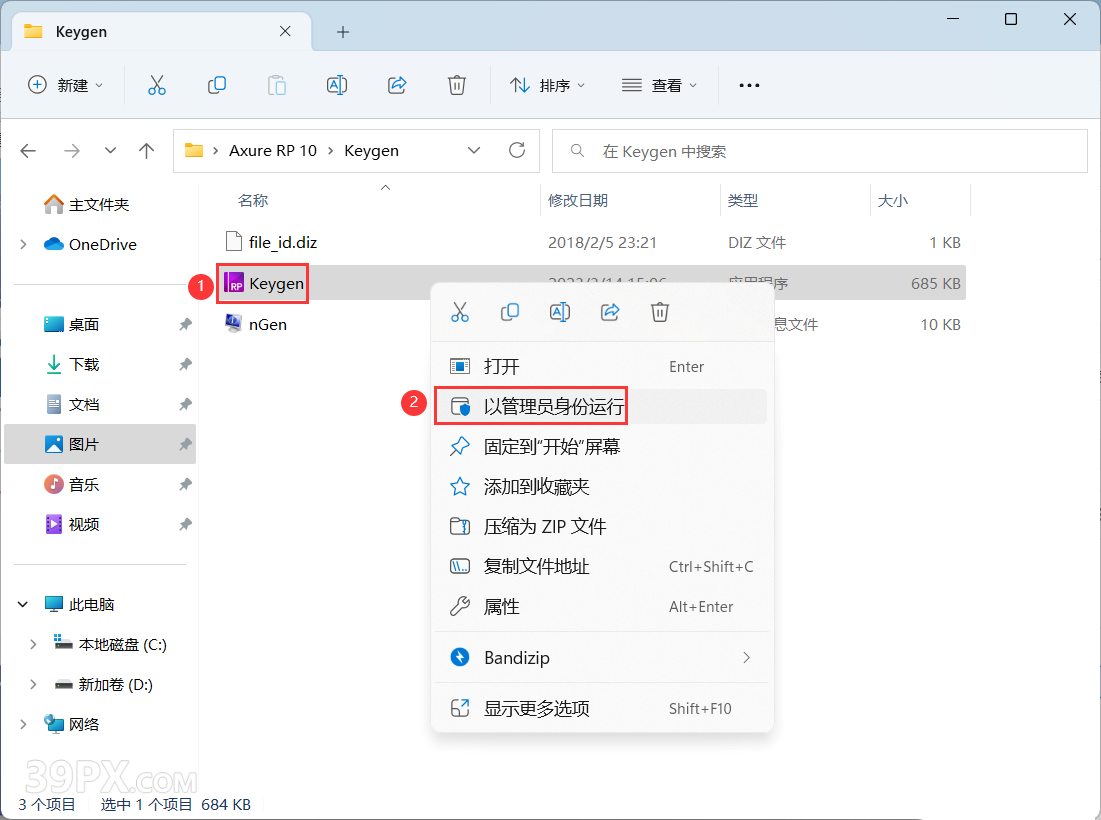Unpin the 音乐 quick access item
This screenshot has height=820, width=1101.
pyautogui.click(x=185, y=484)
